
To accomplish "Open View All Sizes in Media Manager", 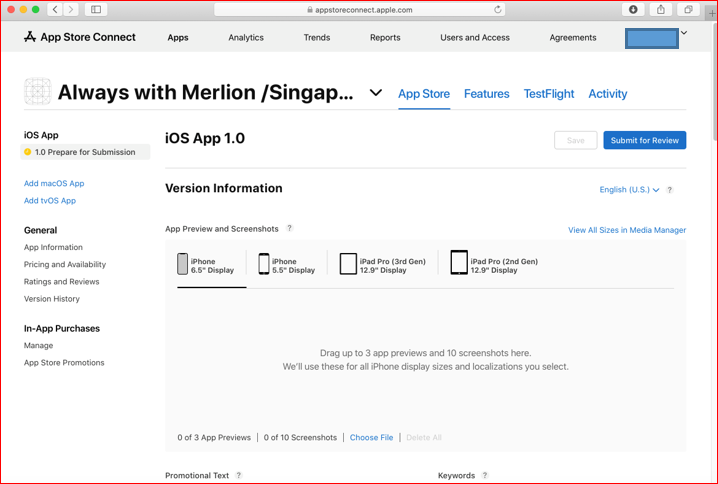I will (x=627, y=230).
